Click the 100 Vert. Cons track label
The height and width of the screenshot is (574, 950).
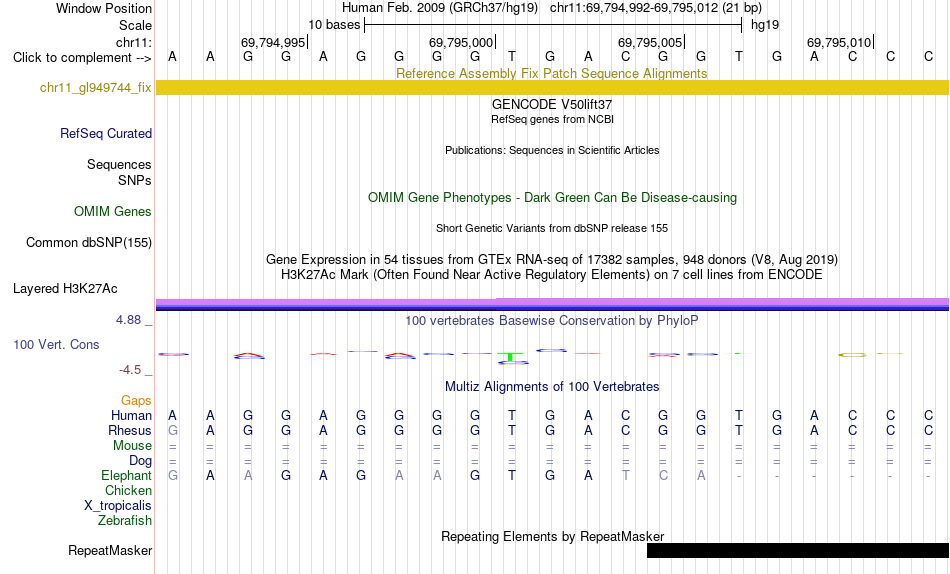pos(56,344)
